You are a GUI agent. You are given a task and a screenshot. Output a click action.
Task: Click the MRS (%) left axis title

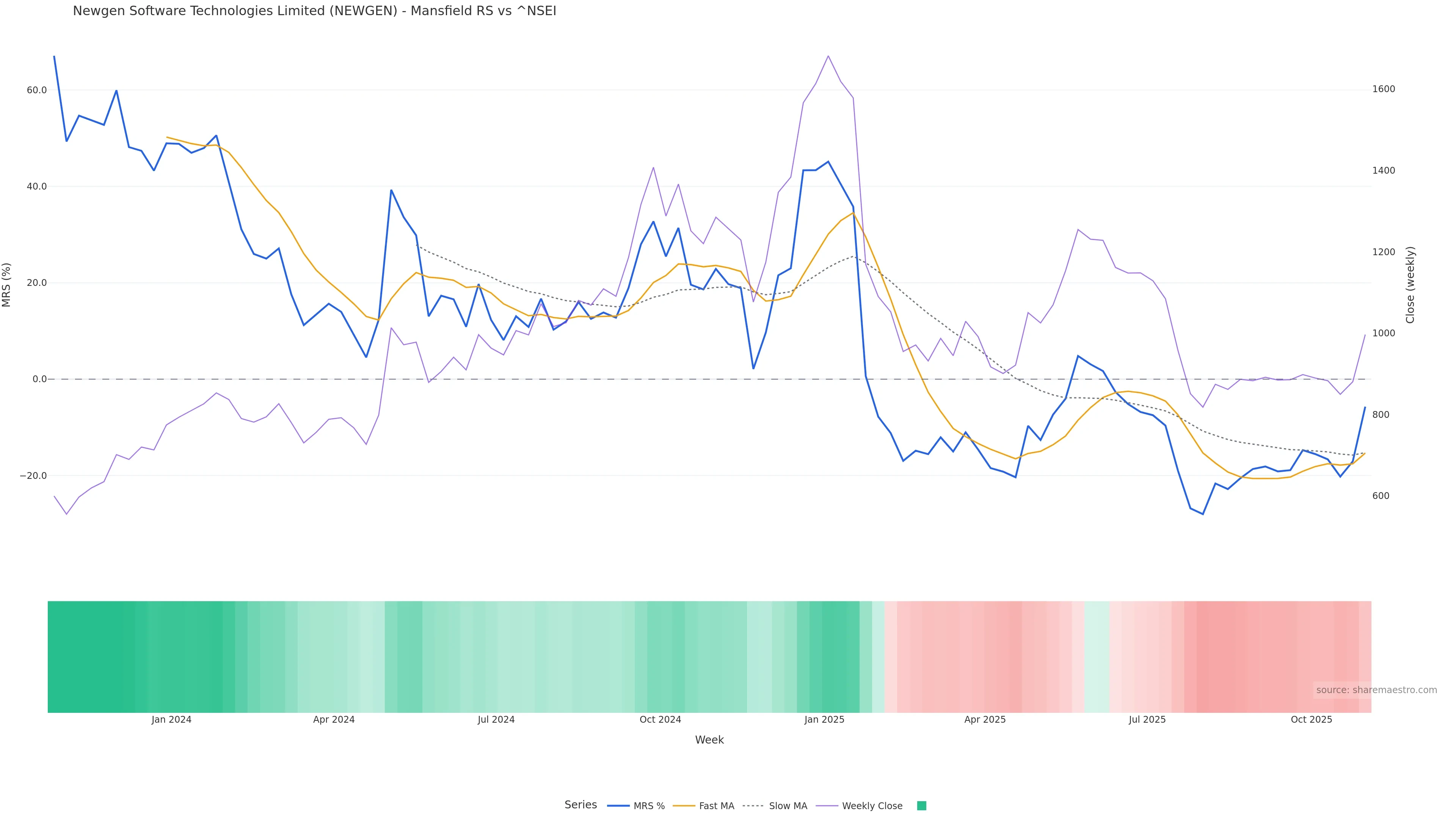(7, 285)
